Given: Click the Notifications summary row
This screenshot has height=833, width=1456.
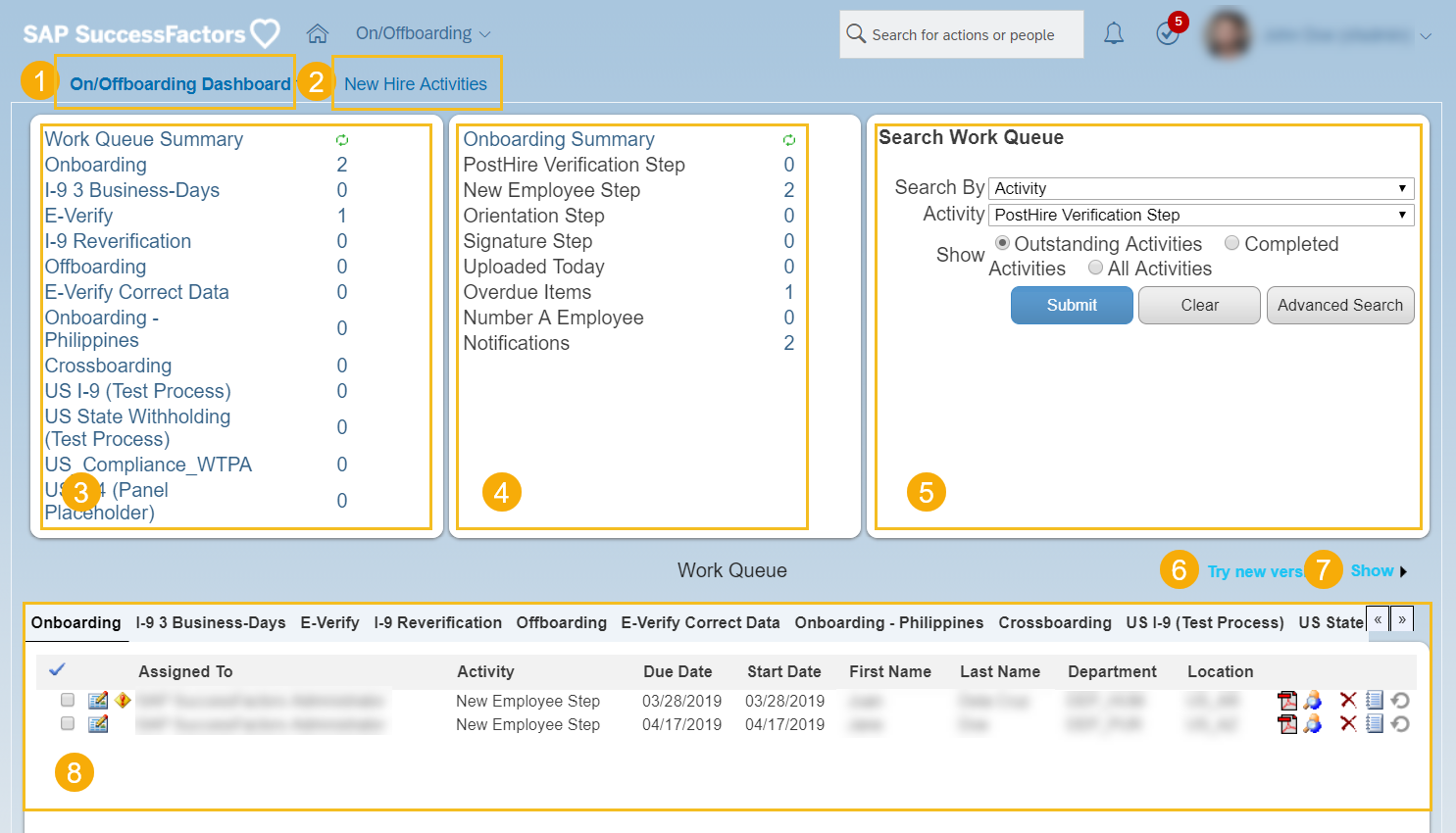Looking at the screenshot, I should pos(628,343).
